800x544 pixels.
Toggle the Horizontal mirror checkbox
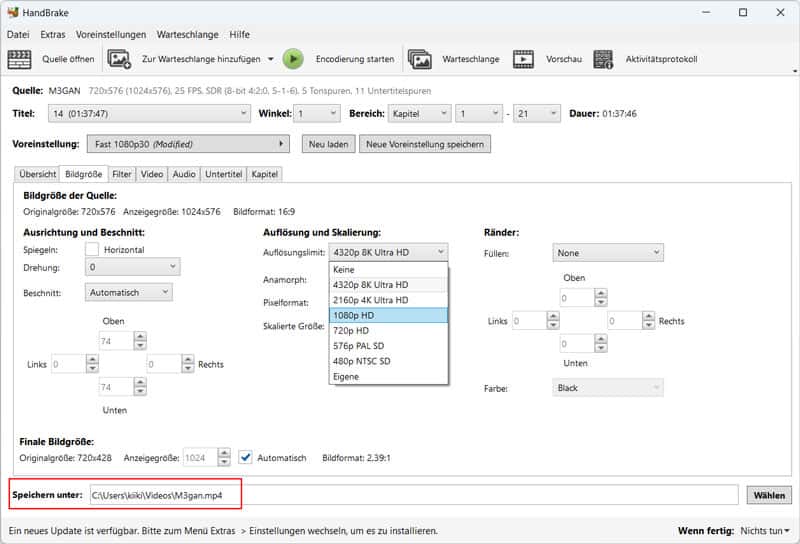pyautogui.click(x=92, y=250)
